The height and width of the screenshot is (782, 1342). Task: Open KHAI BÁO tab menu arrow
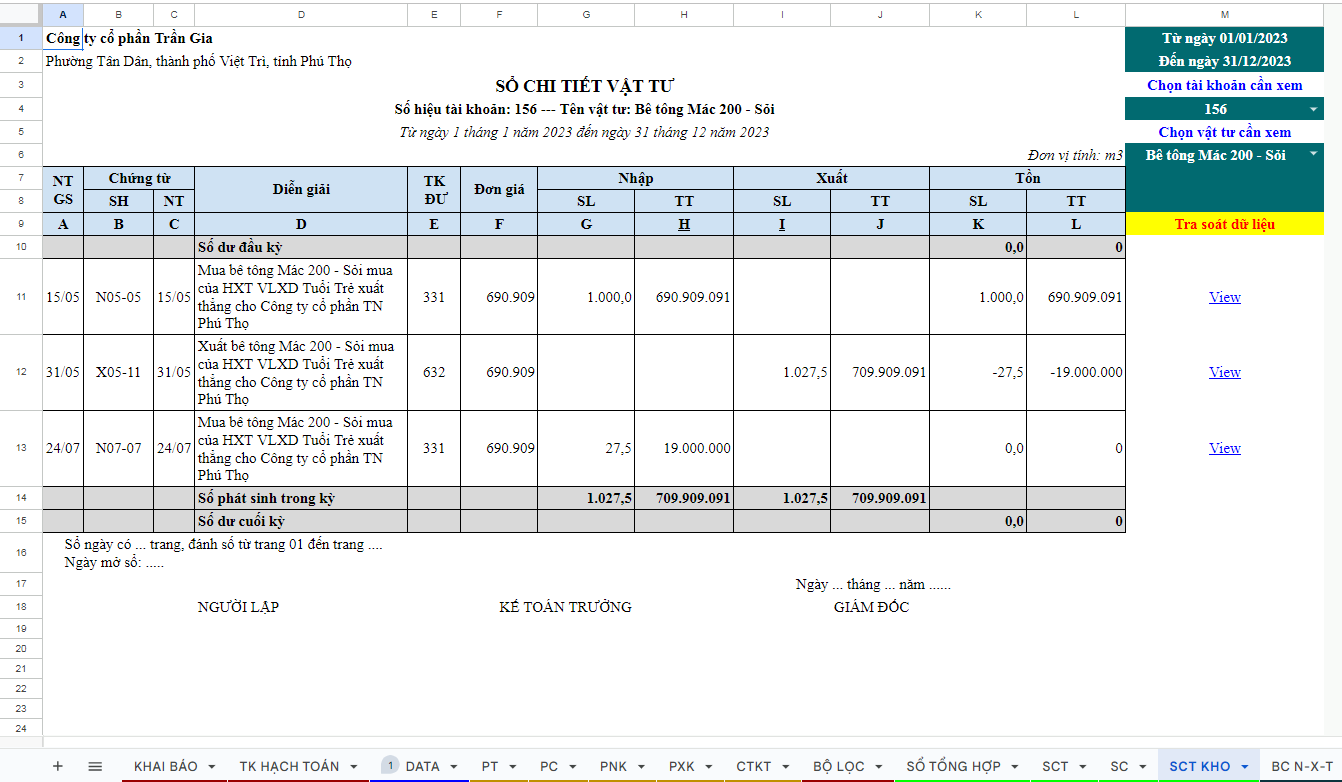pos(212,767)
